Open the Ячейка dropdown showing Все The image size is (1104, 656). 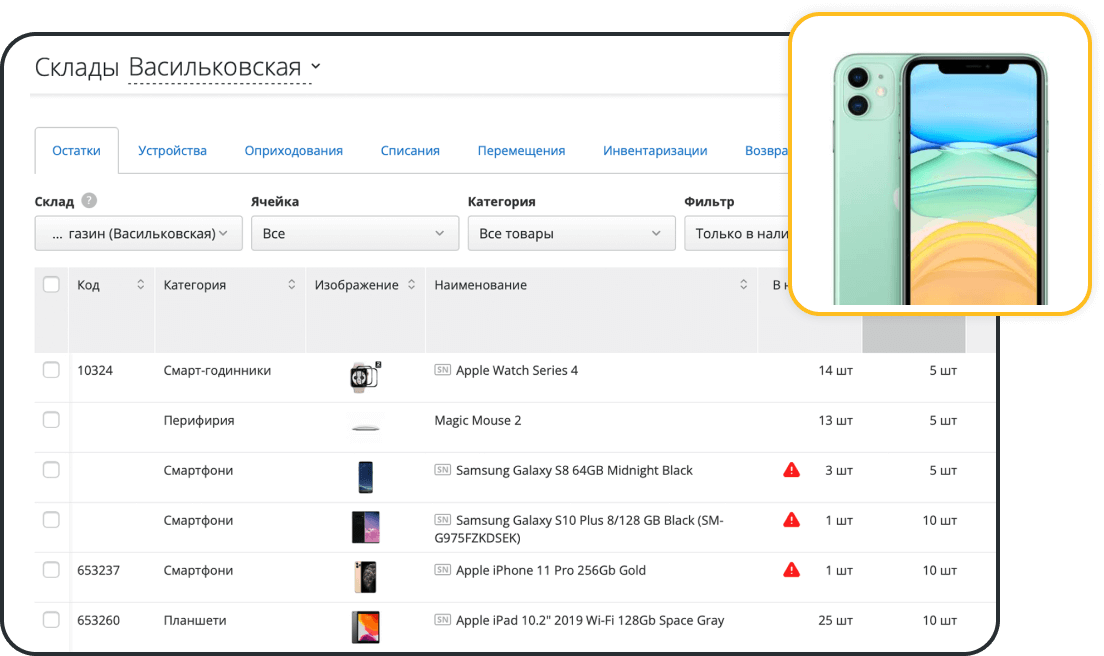tap(355, 232)
